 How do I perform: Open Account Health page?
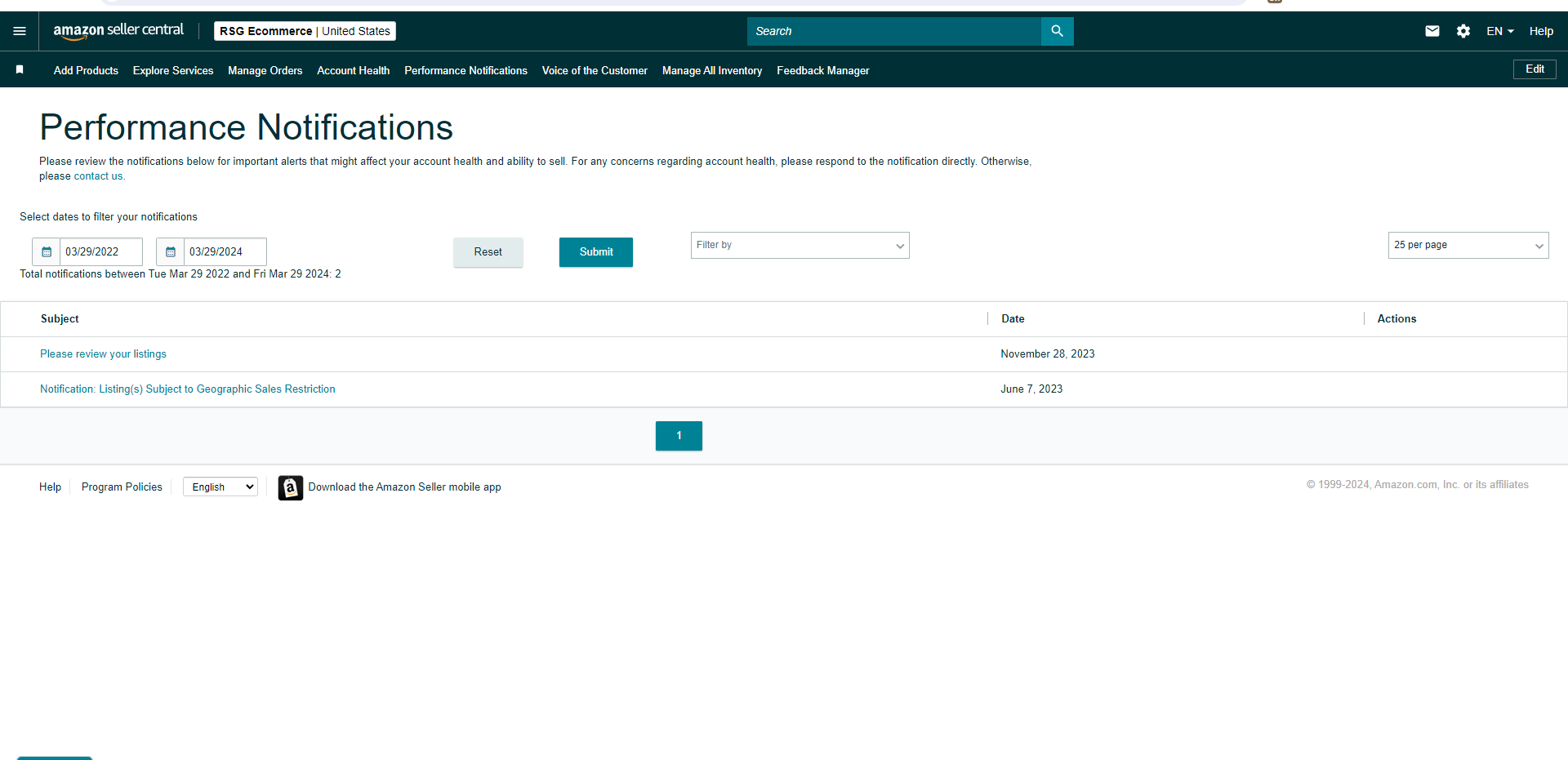click(353, 70)
